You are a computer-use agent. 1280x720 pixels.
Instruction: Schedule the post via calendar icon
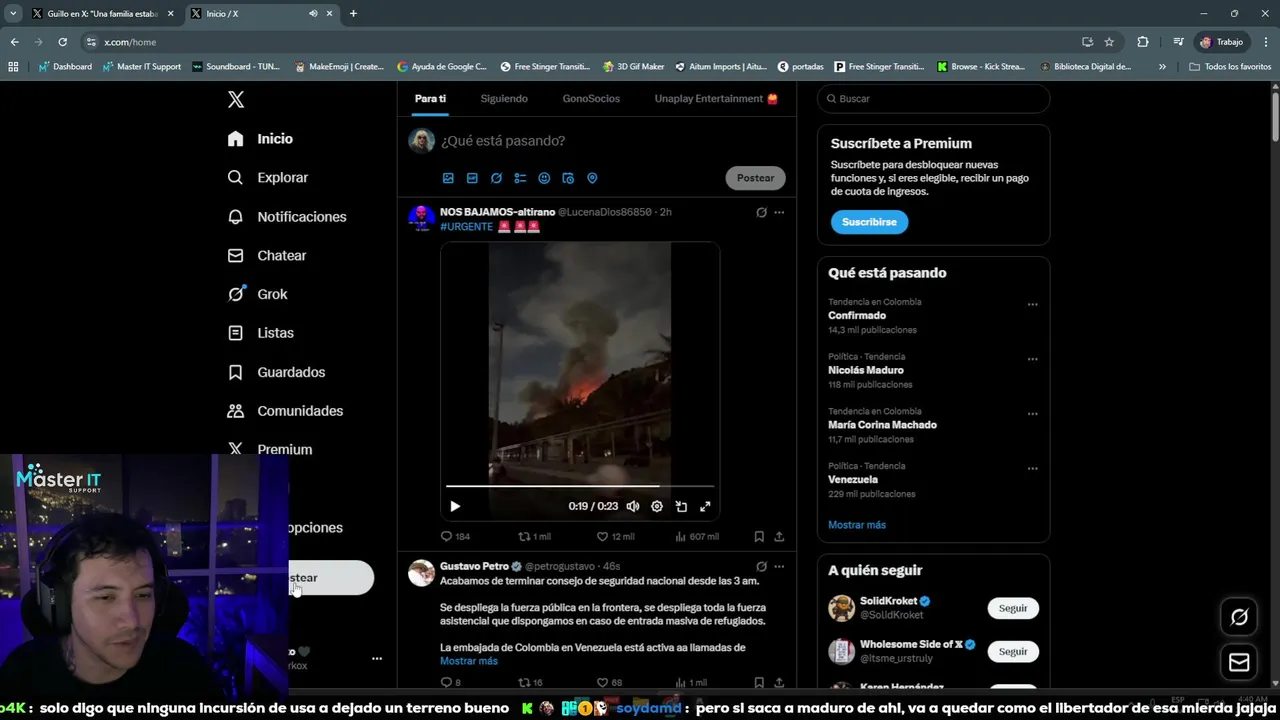click(x=568, y=178)
